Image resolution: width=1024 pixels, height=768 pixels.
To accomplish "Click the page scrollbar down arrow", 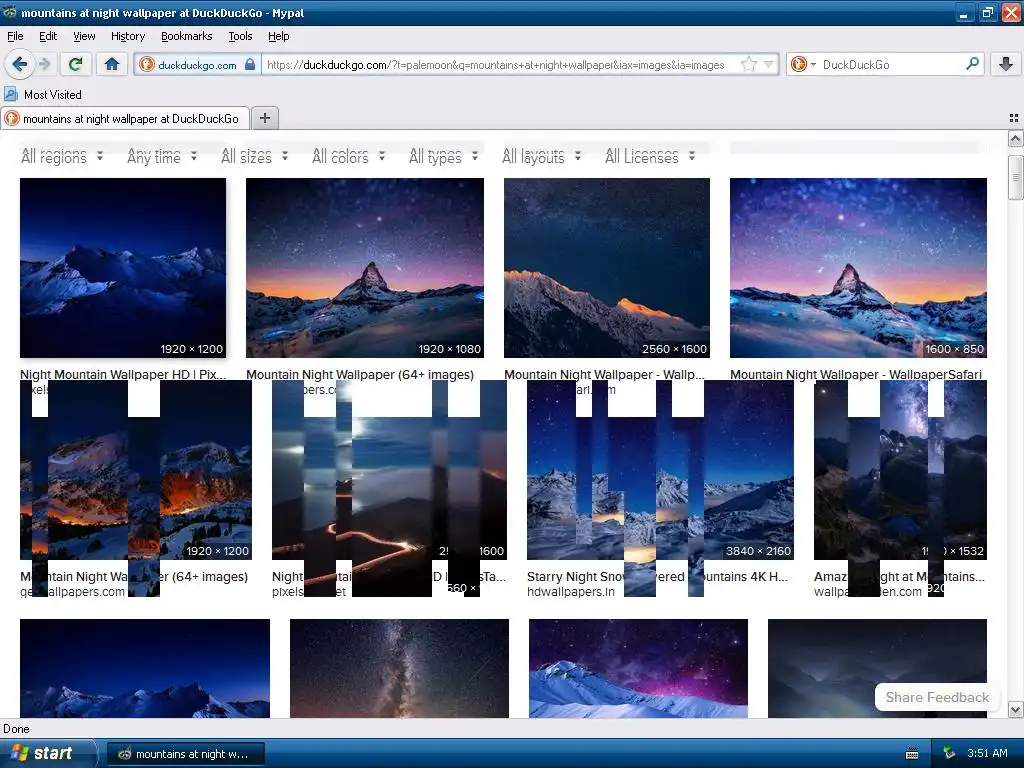I will tap(1015, 709).
